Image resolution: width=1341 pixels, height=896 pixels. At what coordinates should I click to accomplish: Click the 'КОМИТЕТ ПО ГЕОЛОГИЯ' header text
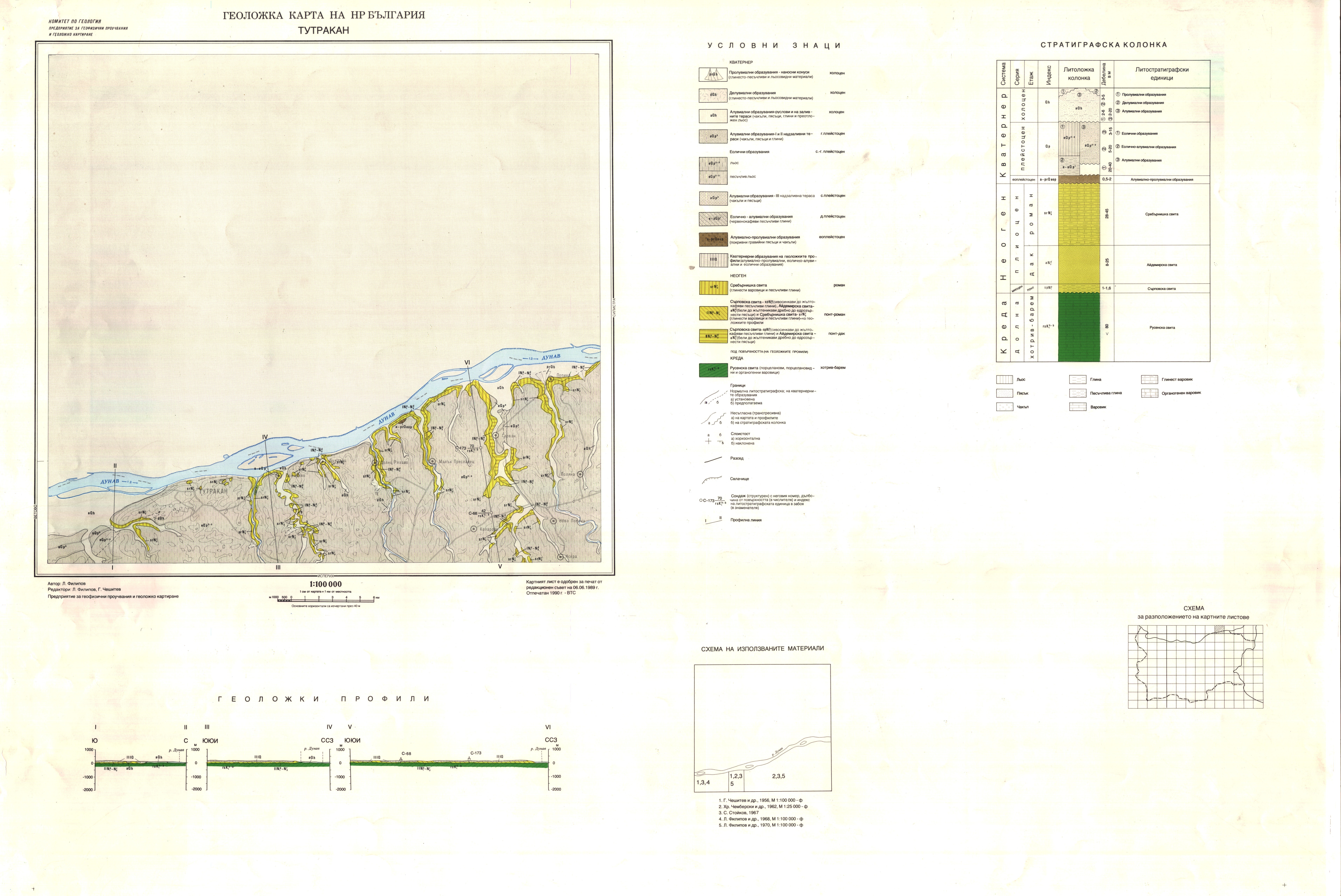coord(75,22)
